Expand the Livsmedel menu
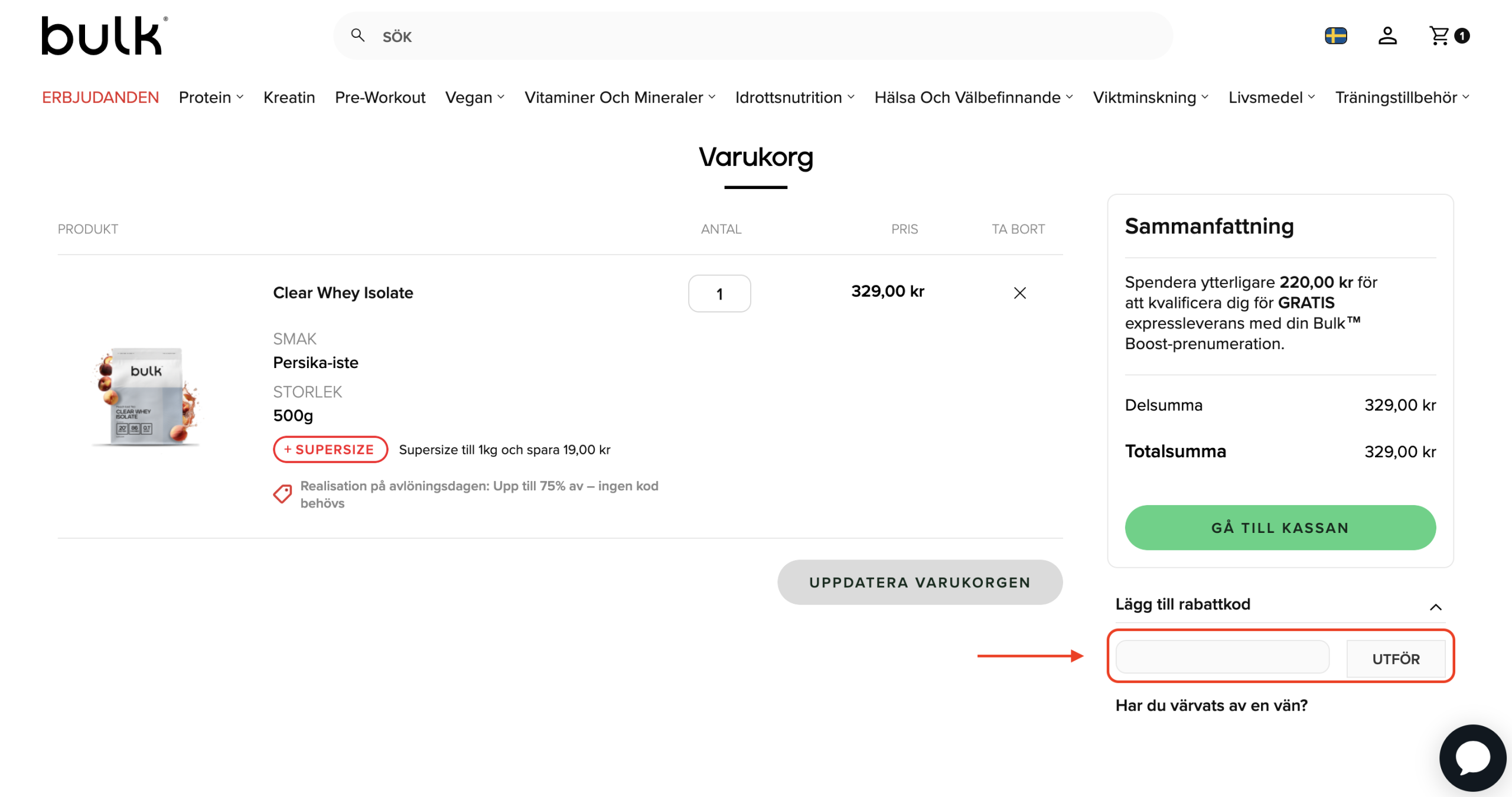The image size is (1512, 797). coord(1272,97)
